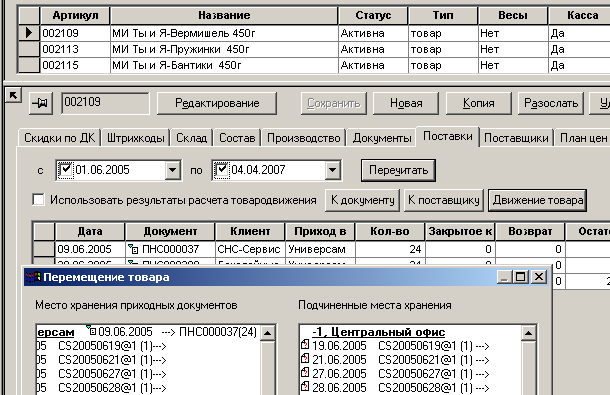Select cell МИ Ты и Я-Вермишель 450г
Screen dimensions: 610x395
[x=224, y=33]
